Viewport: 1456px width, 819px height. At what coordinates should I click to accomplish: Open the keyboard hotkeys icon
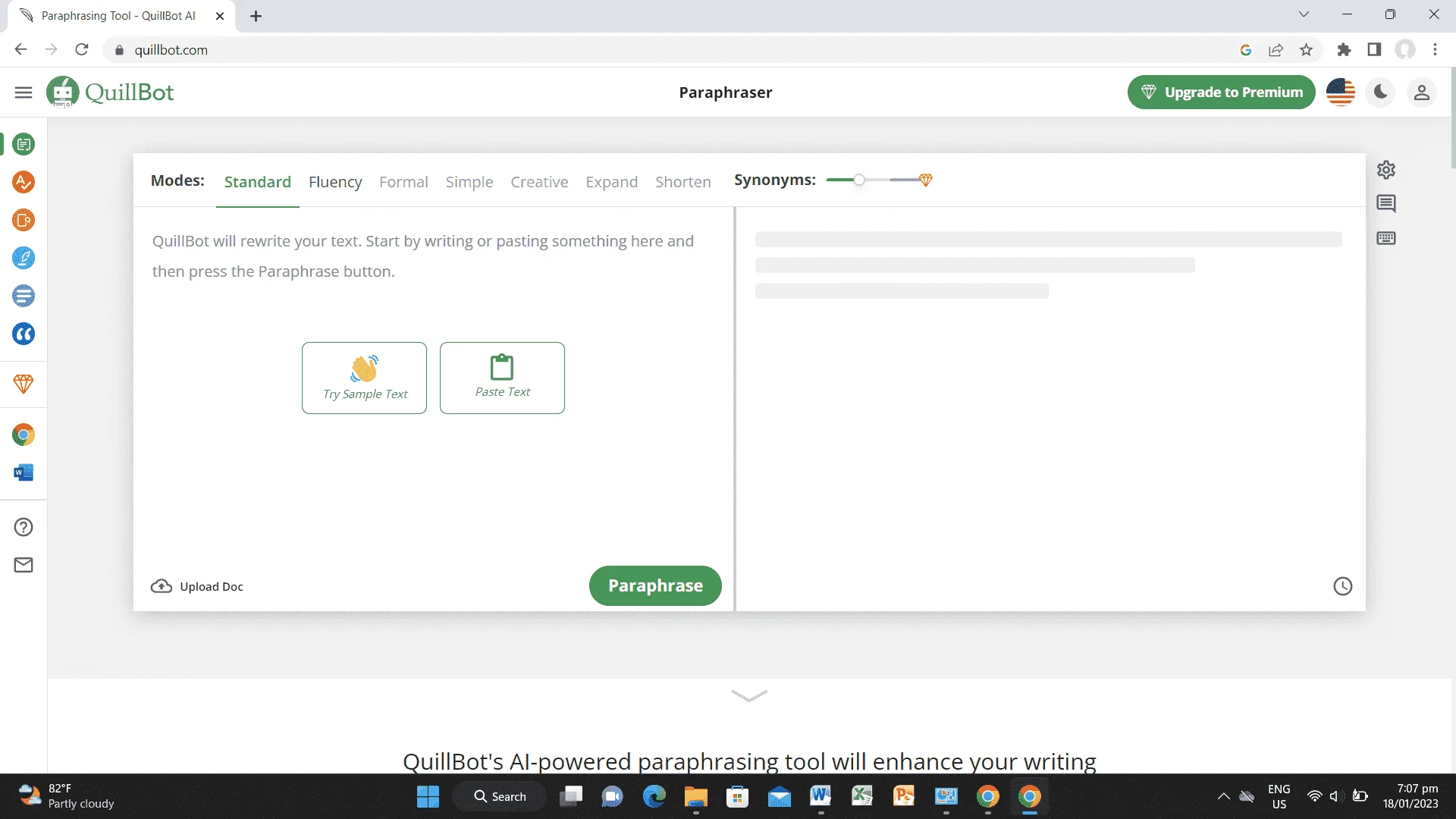(x=1386, y=238)
